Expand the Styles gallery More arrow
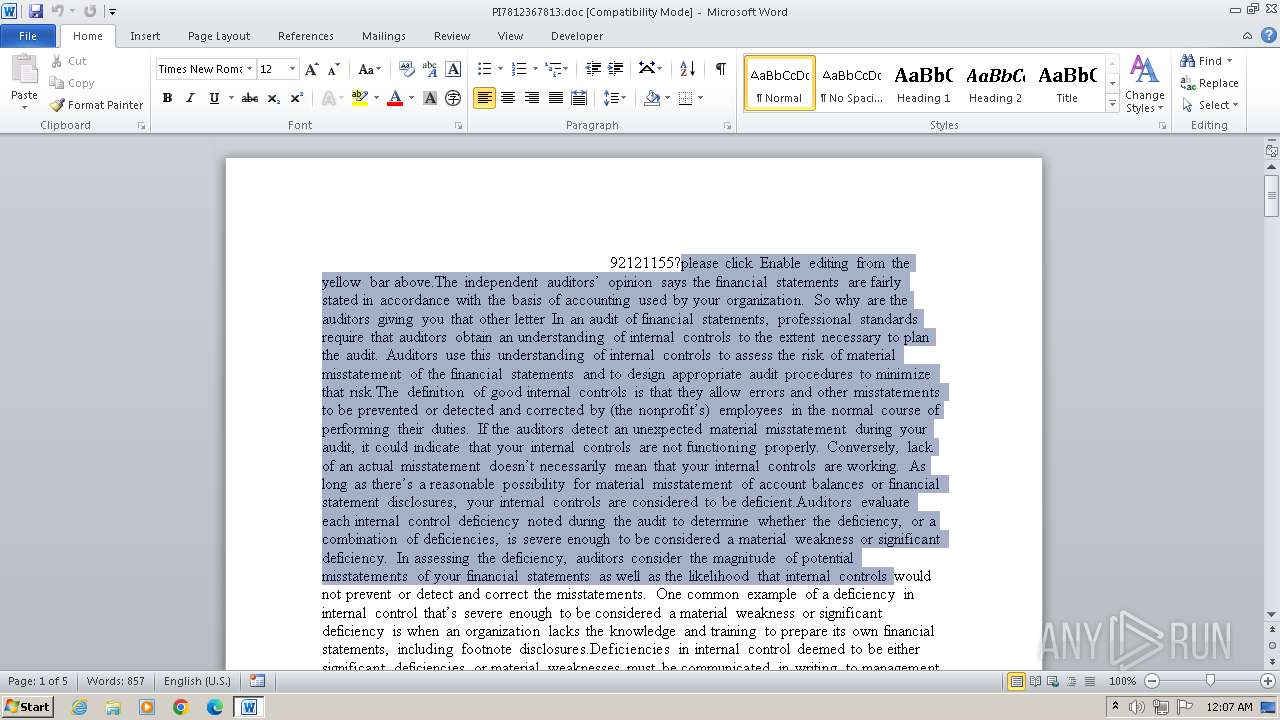1280x720 pixels. click(1112, 104)
